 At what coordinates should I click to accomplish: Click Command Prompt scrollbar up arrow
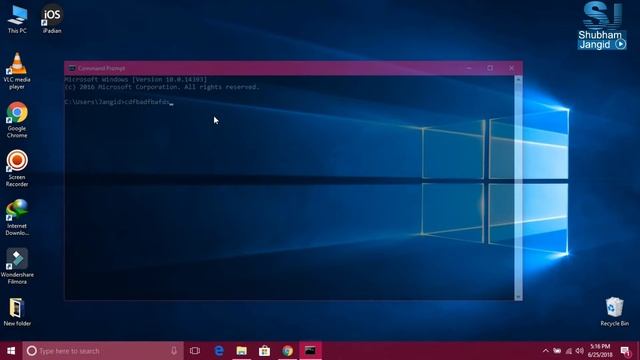pos(518,80)
